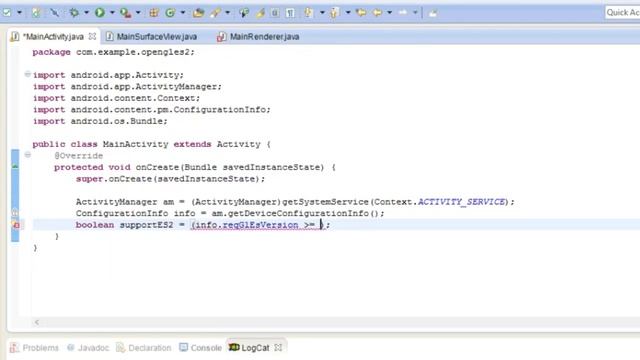Toggle Mark Occurrences highlighter

point(260,13)
